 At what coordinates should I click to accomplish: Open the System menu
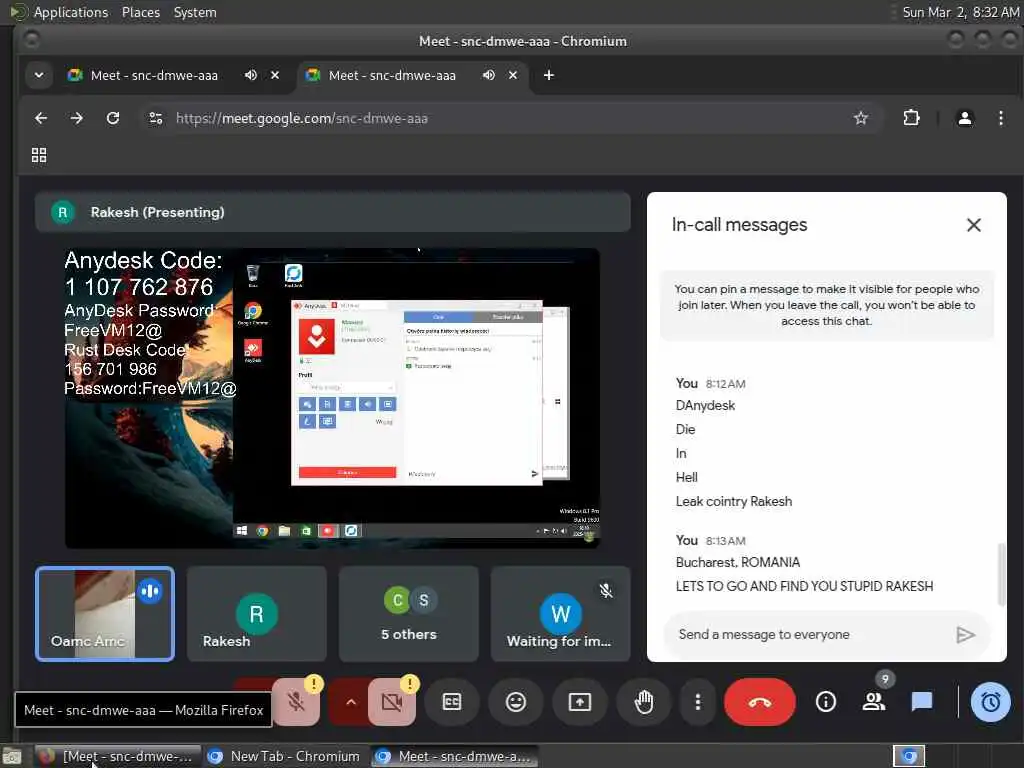[195, 12]
